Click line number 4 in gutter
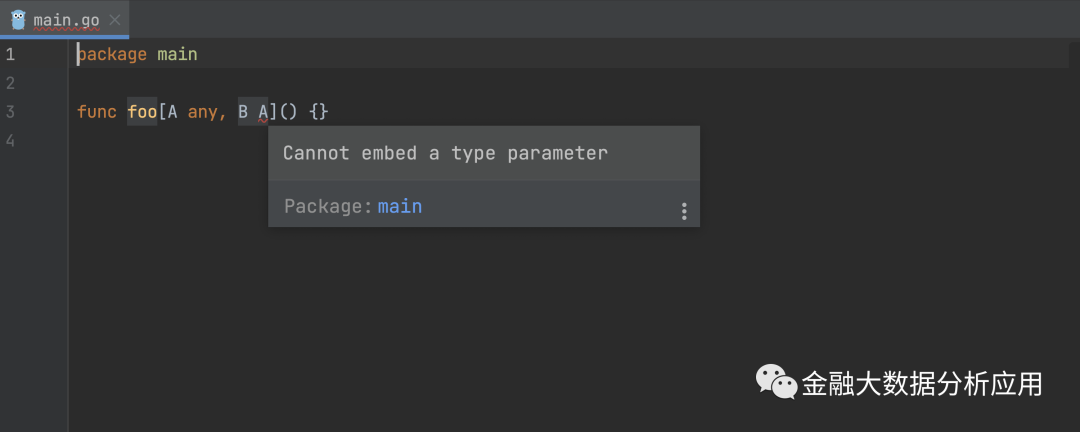This screenshot has height=432, width=1080. 10,141
